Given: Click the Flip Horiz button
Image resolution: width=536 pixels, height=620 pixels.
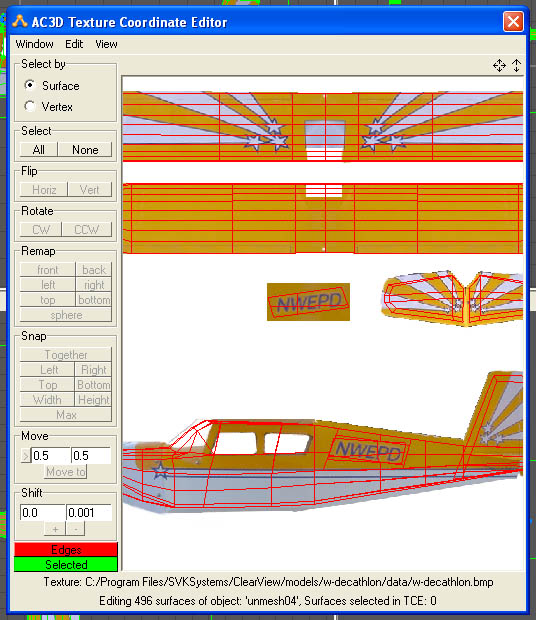Looking at the screenshot, I should coord(44,190).
